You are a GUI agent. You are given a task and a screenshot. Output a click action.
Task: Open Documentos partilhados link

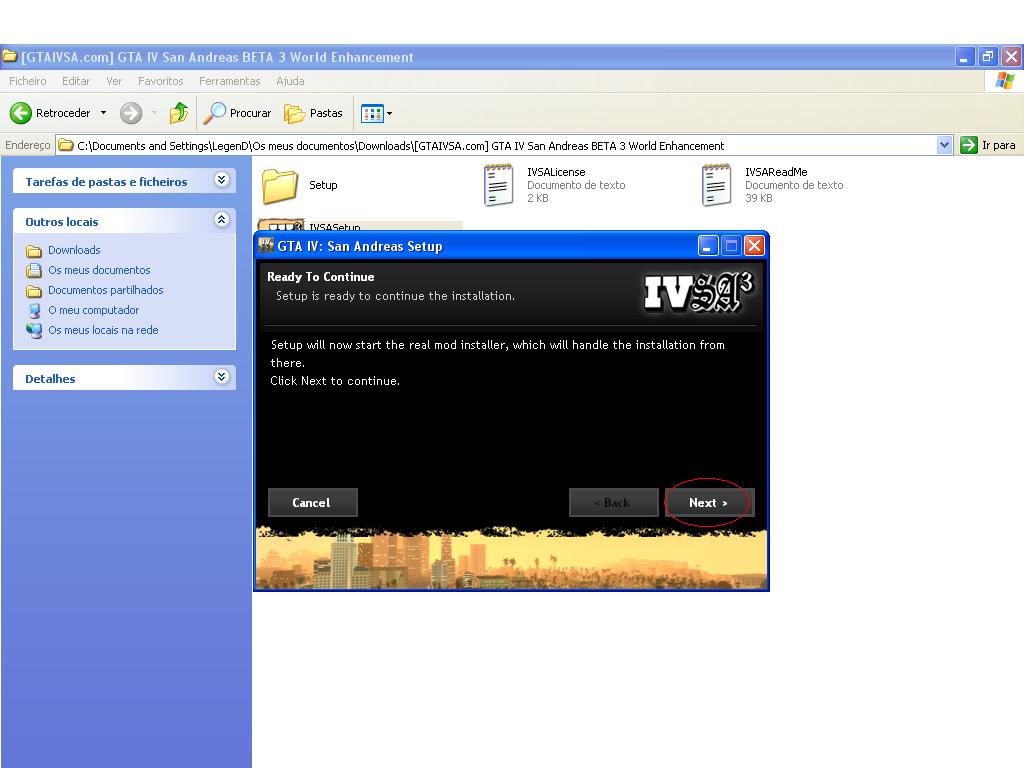[x=106, y=290]
